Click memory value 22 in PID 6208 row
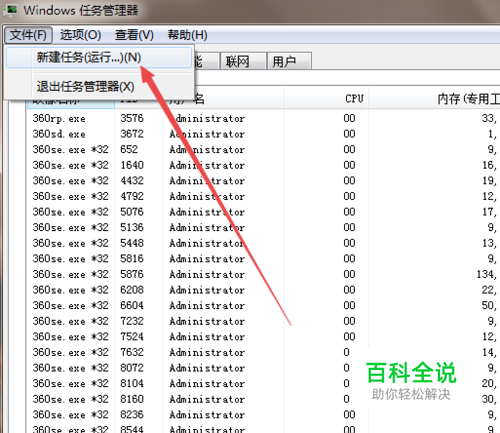The image size is (500, 433). point(489,290)
